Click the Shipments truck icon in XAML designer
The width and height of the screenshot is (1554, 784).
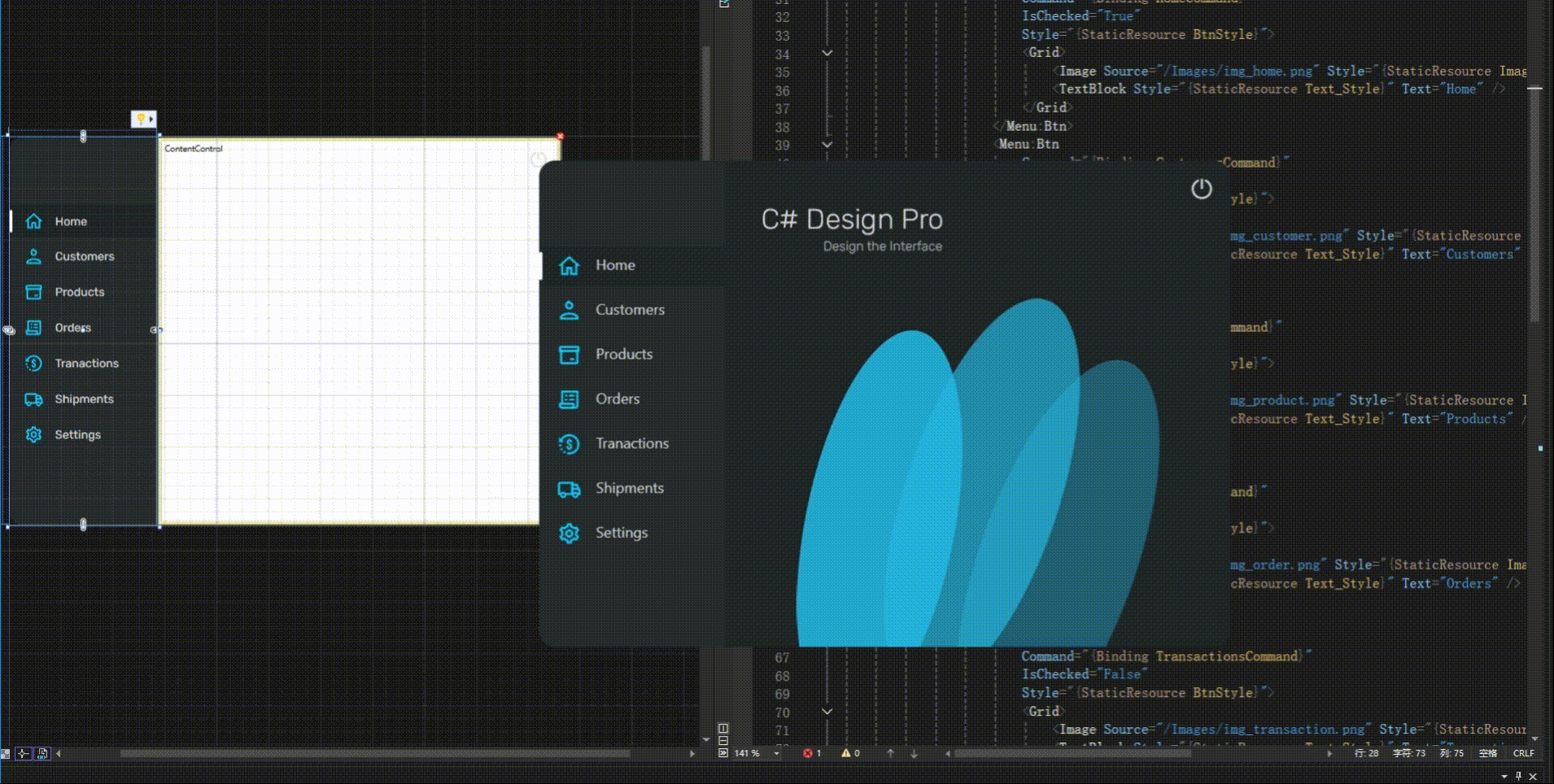point(33,399)
